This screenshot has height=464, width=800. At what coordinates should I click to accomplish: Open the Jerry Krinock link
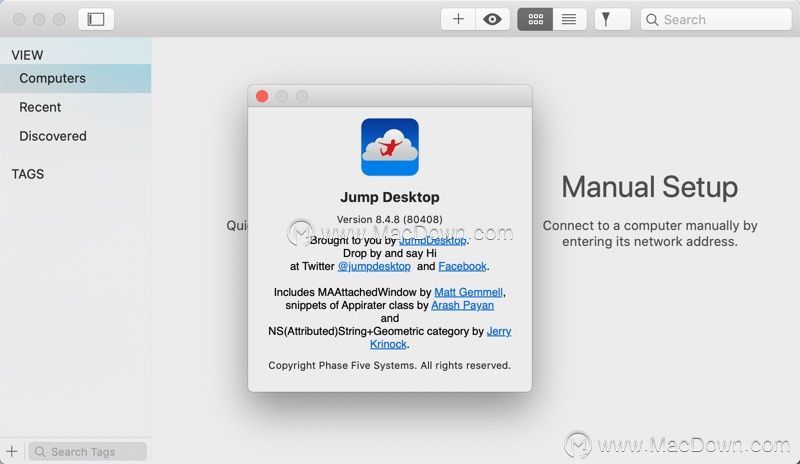(x=499, y=331)
